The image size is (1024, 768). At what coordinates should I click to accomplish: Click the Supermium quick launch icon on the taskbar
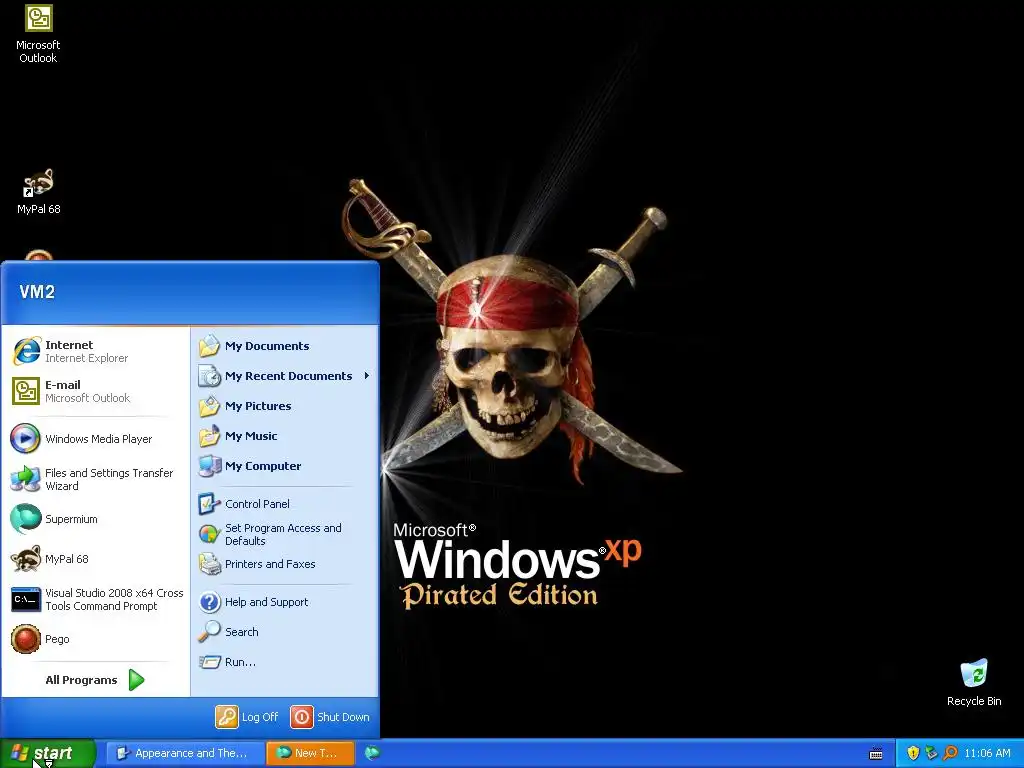click(372, 753)
